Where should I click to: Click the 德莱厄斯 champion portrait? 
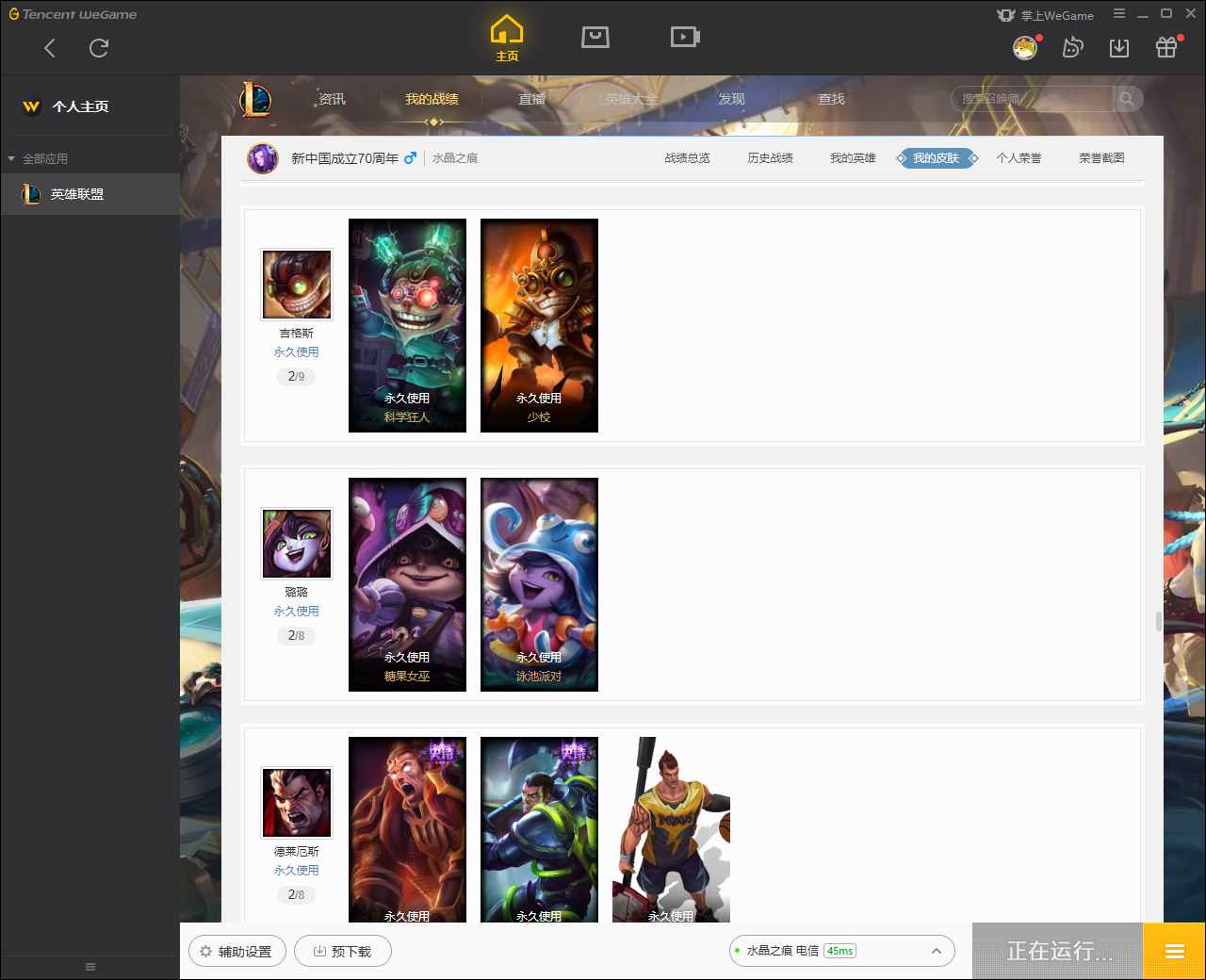297,803
